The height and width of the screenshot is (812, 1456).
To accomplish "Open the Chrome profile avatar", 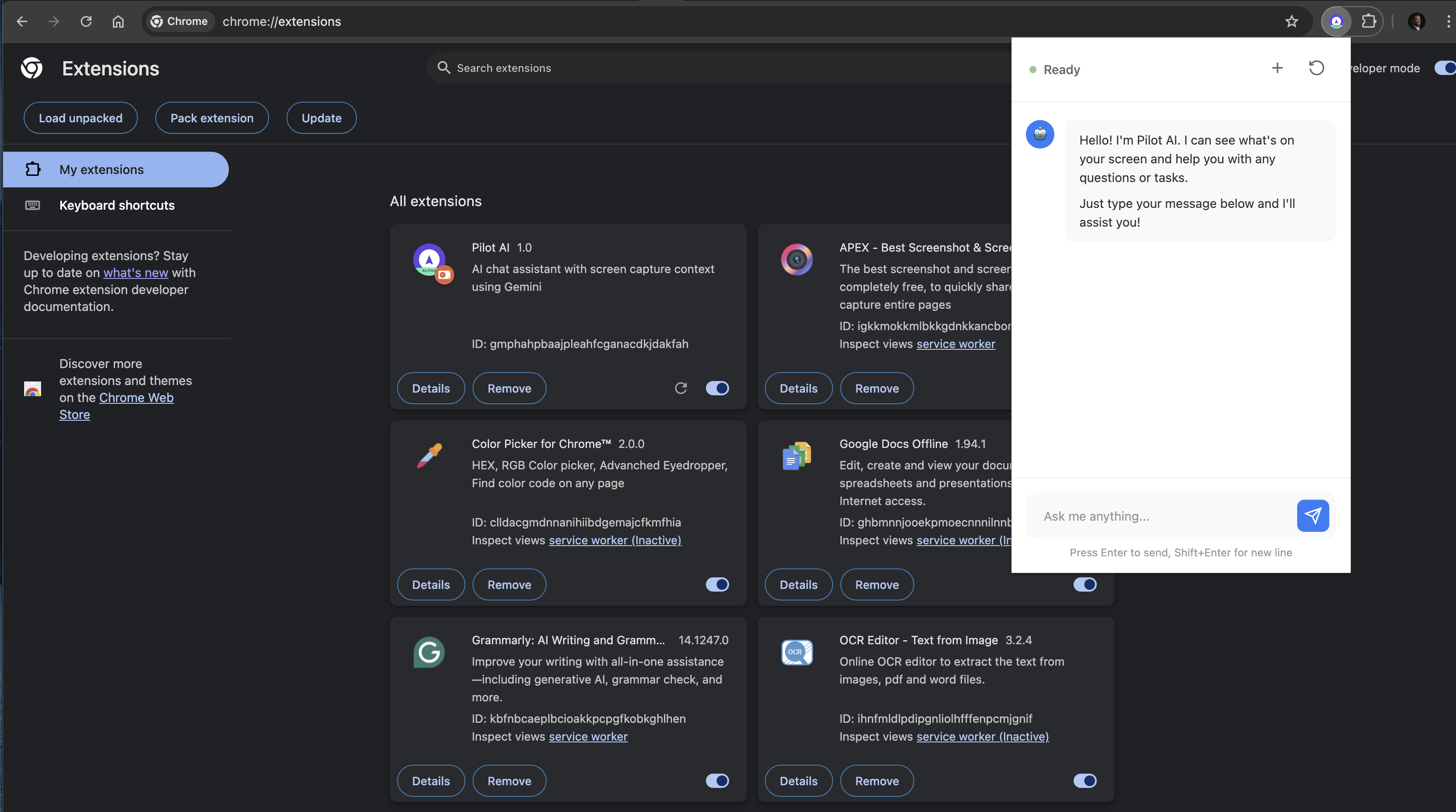I will 1416,21.
